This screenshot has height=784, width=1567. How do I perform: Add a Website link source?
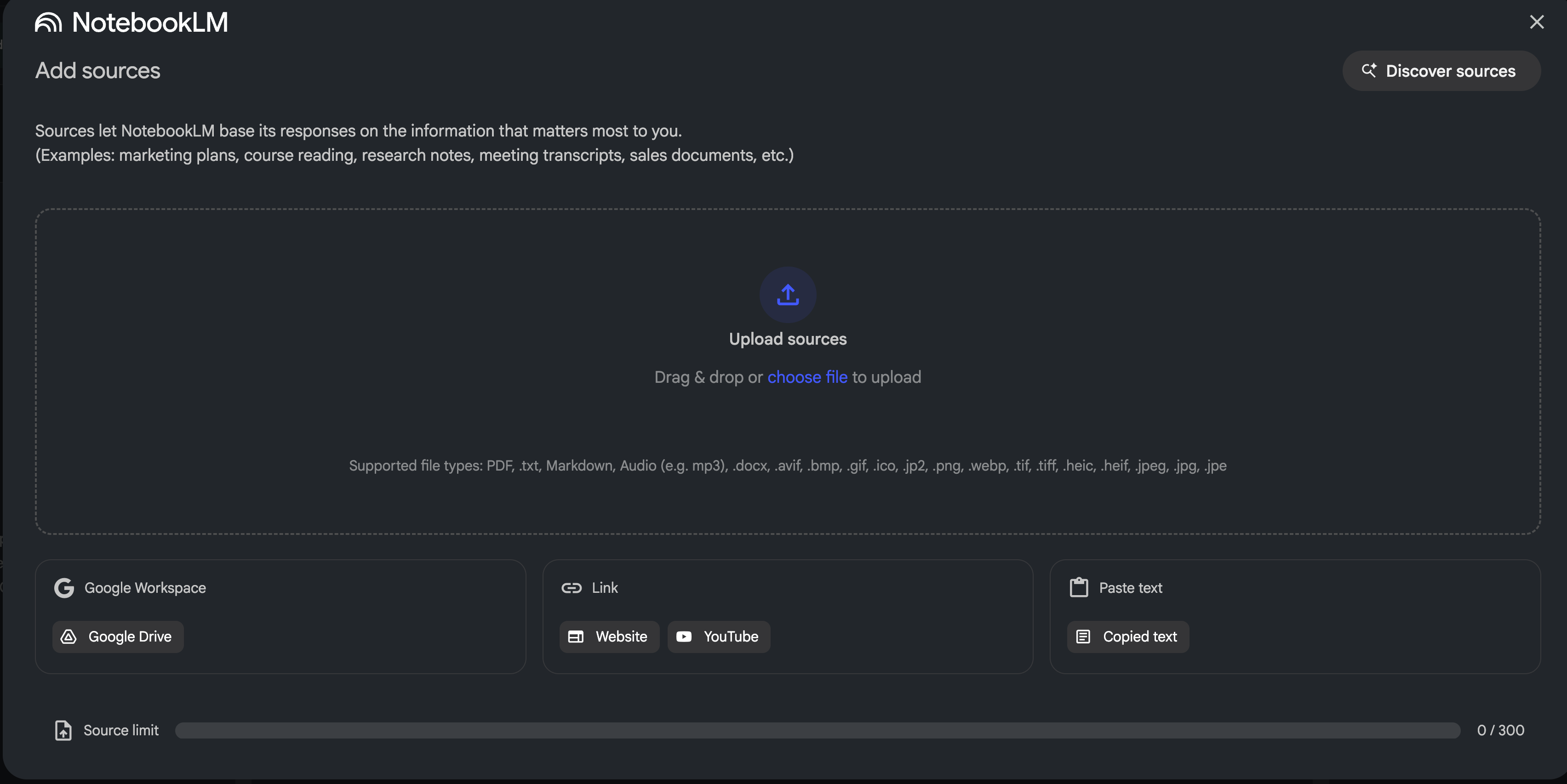pos(609,636)
